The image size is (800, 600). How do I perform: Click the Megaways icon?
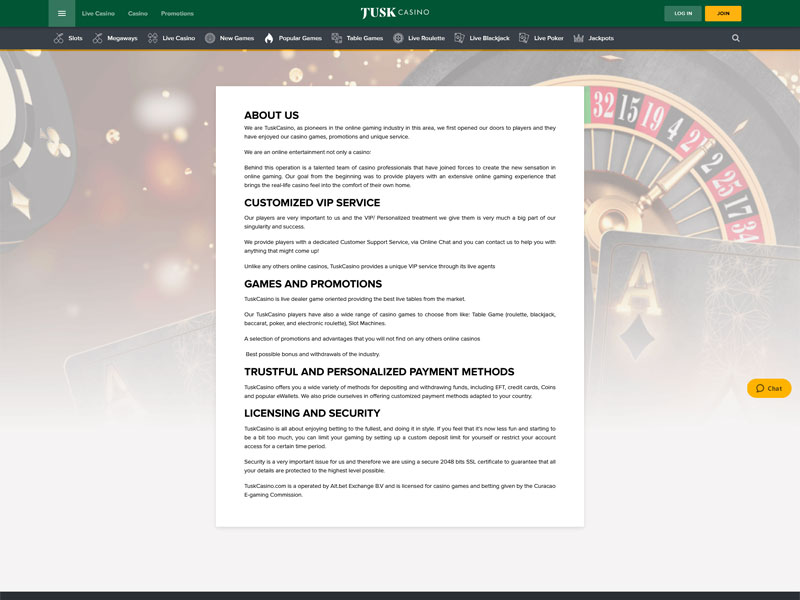tap(97, 38)
